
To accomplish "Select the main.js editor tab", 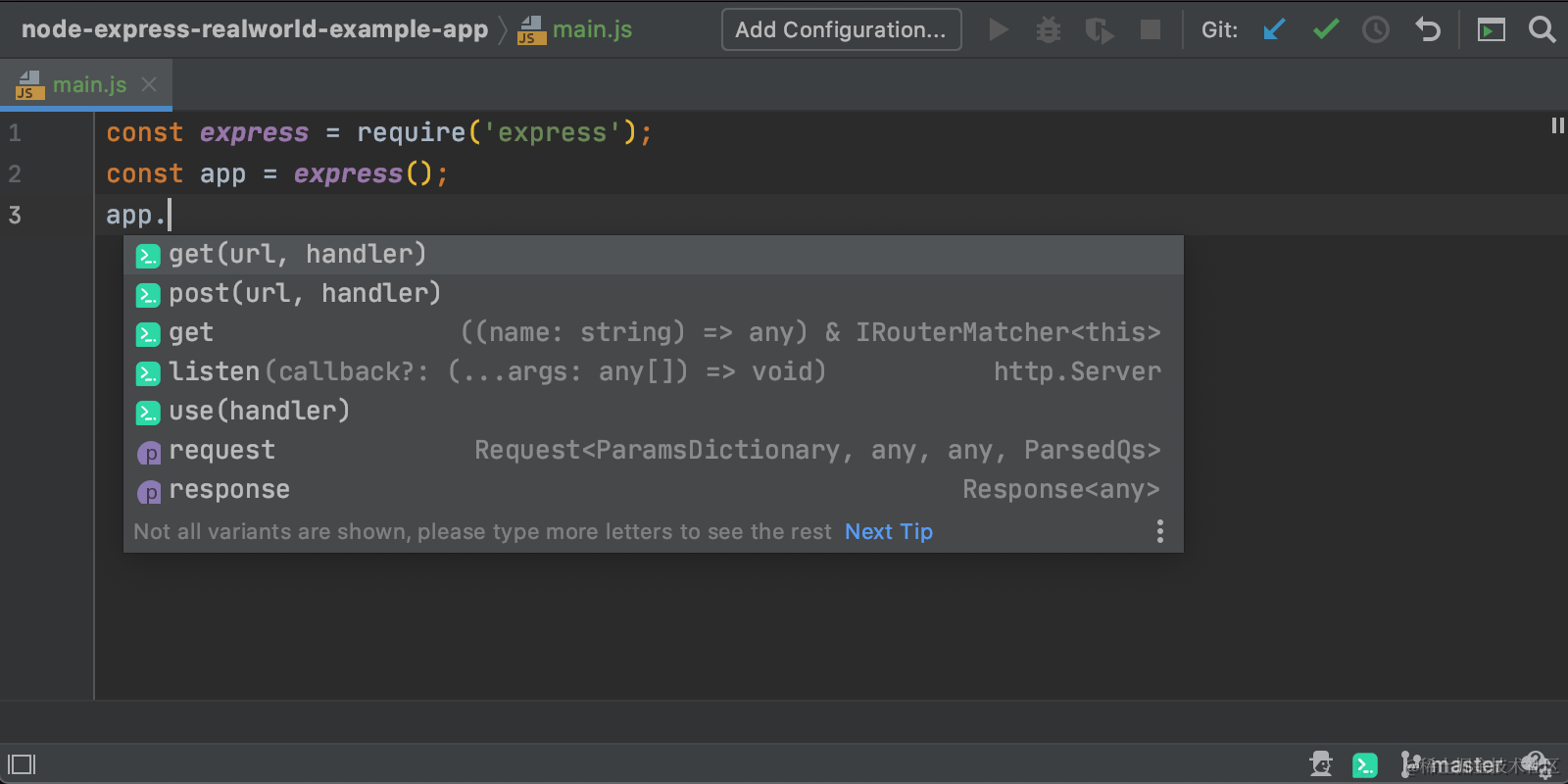I will [x=86, y=84].
